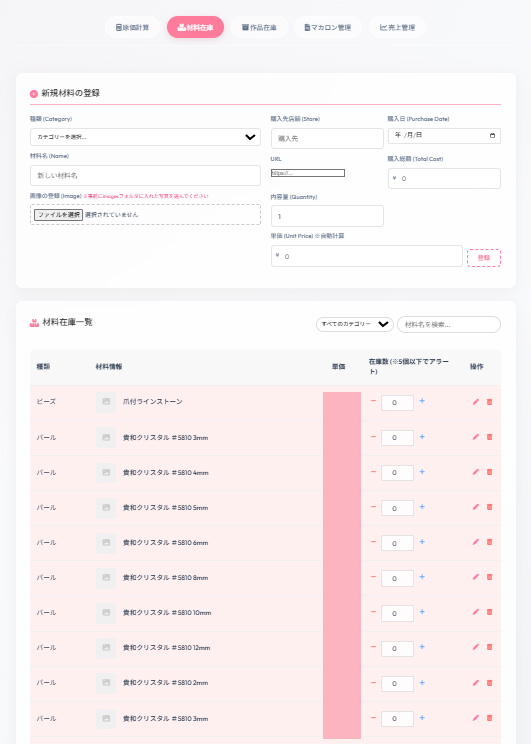Screen dimensions: 531x744
Task: Increase stock for 貴和クリスタル #5810 4mm
Action: coord(422,472)
